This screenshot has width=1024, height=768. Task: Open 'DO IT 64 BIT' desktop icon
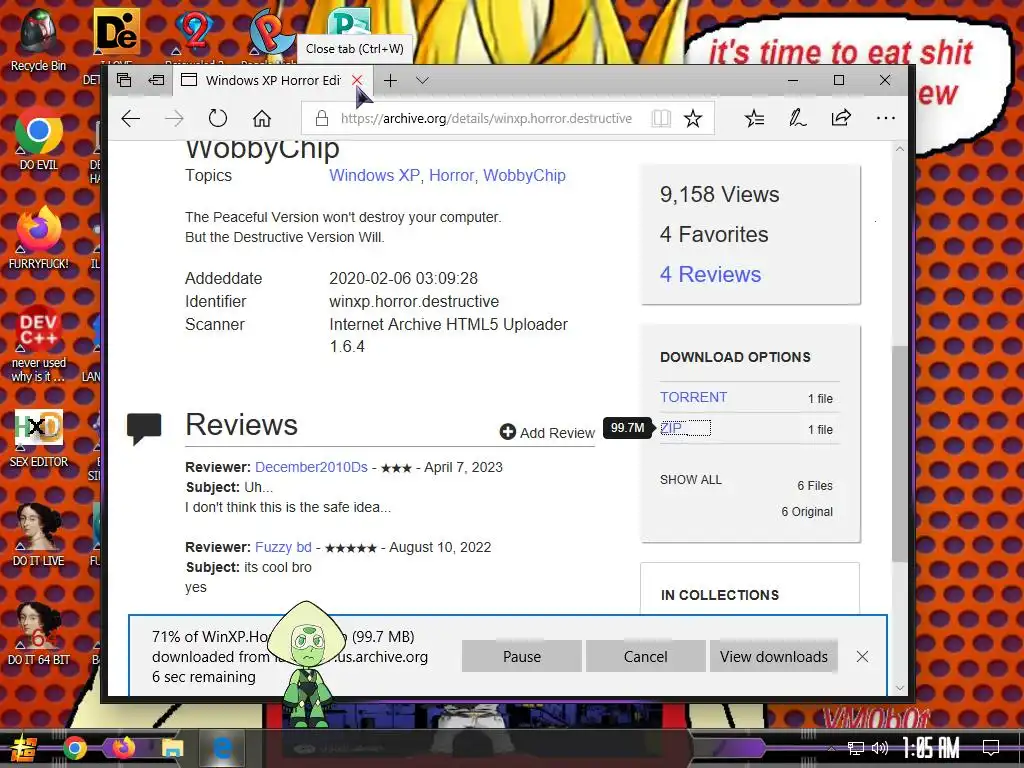pyautogui.click(x=38, y=635)
